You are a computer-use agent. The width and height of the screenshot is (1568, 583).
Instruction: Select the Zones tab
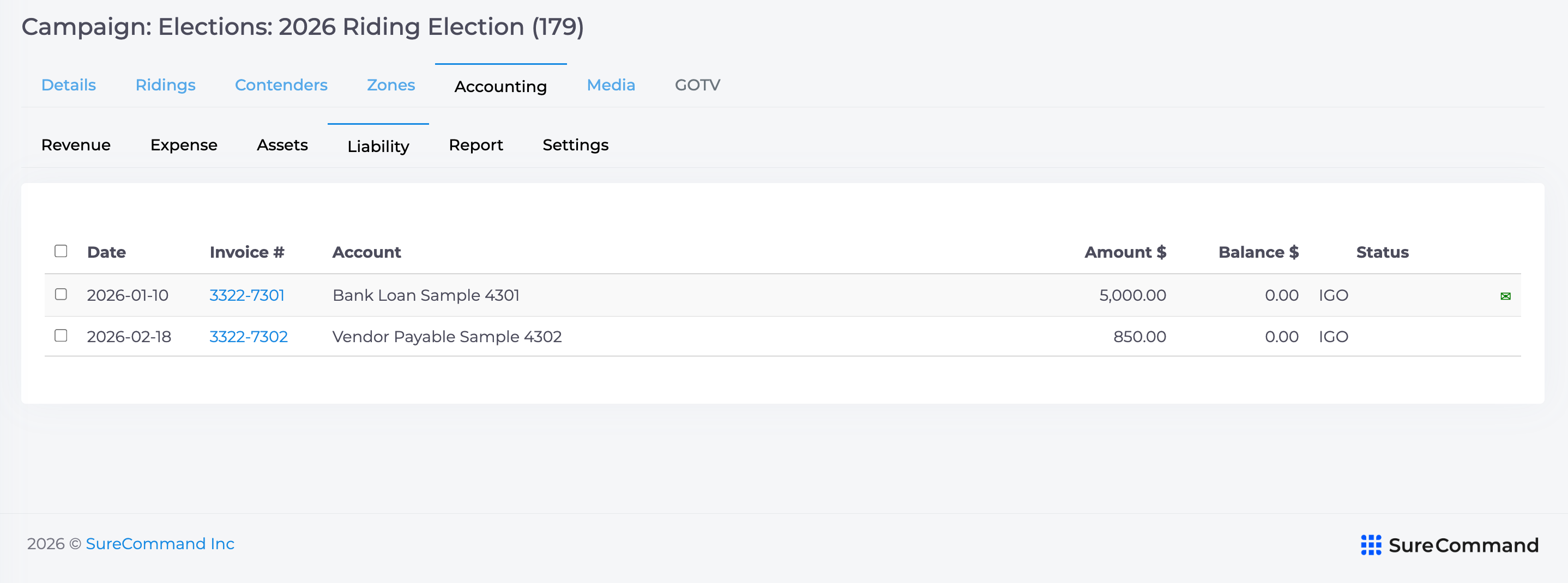391,85
